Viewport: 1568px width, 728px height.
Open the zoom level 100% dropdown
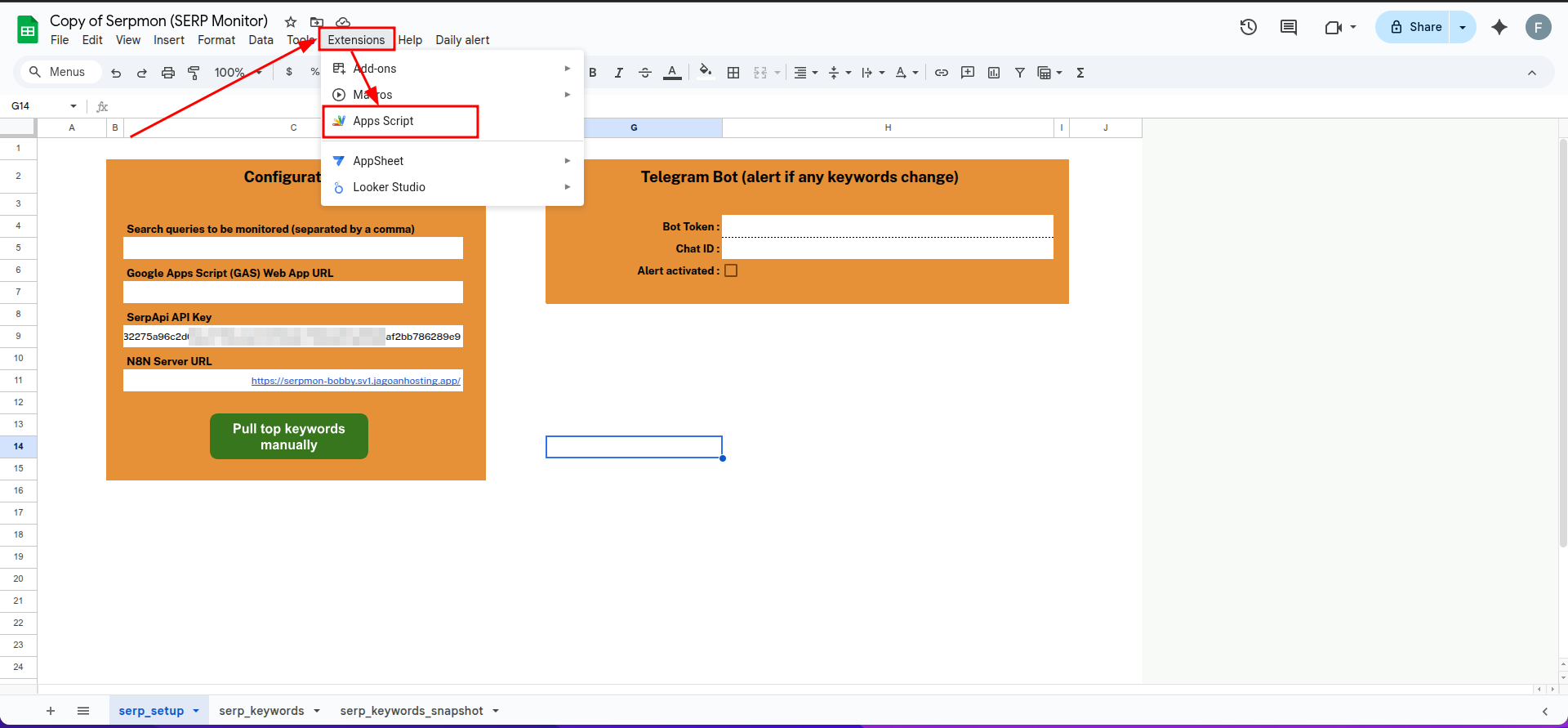point(238,73)
